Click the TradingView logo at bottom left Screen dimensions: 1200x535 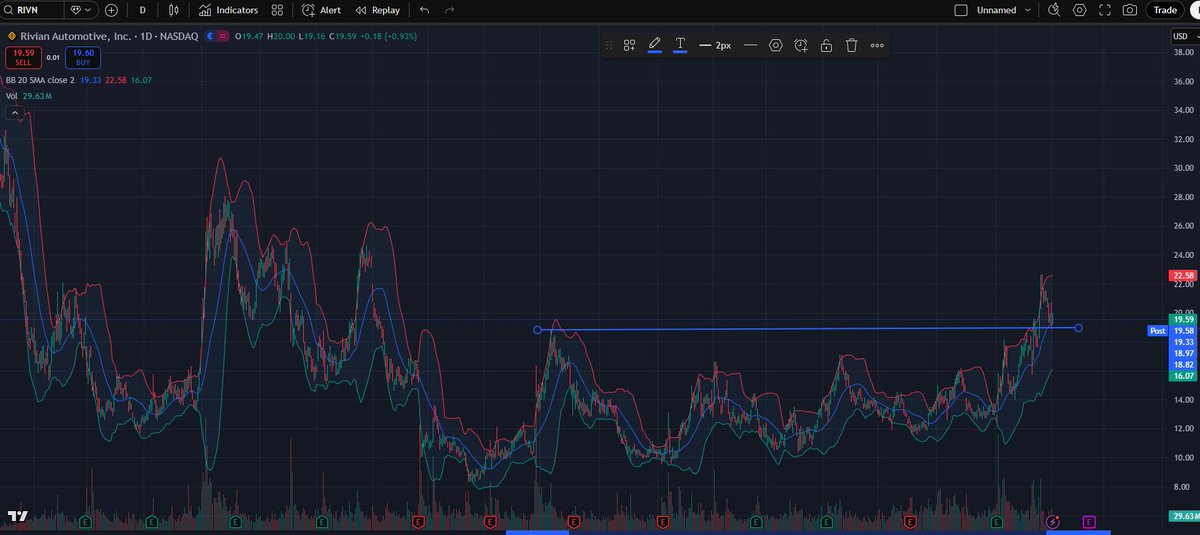pos(16,517)
